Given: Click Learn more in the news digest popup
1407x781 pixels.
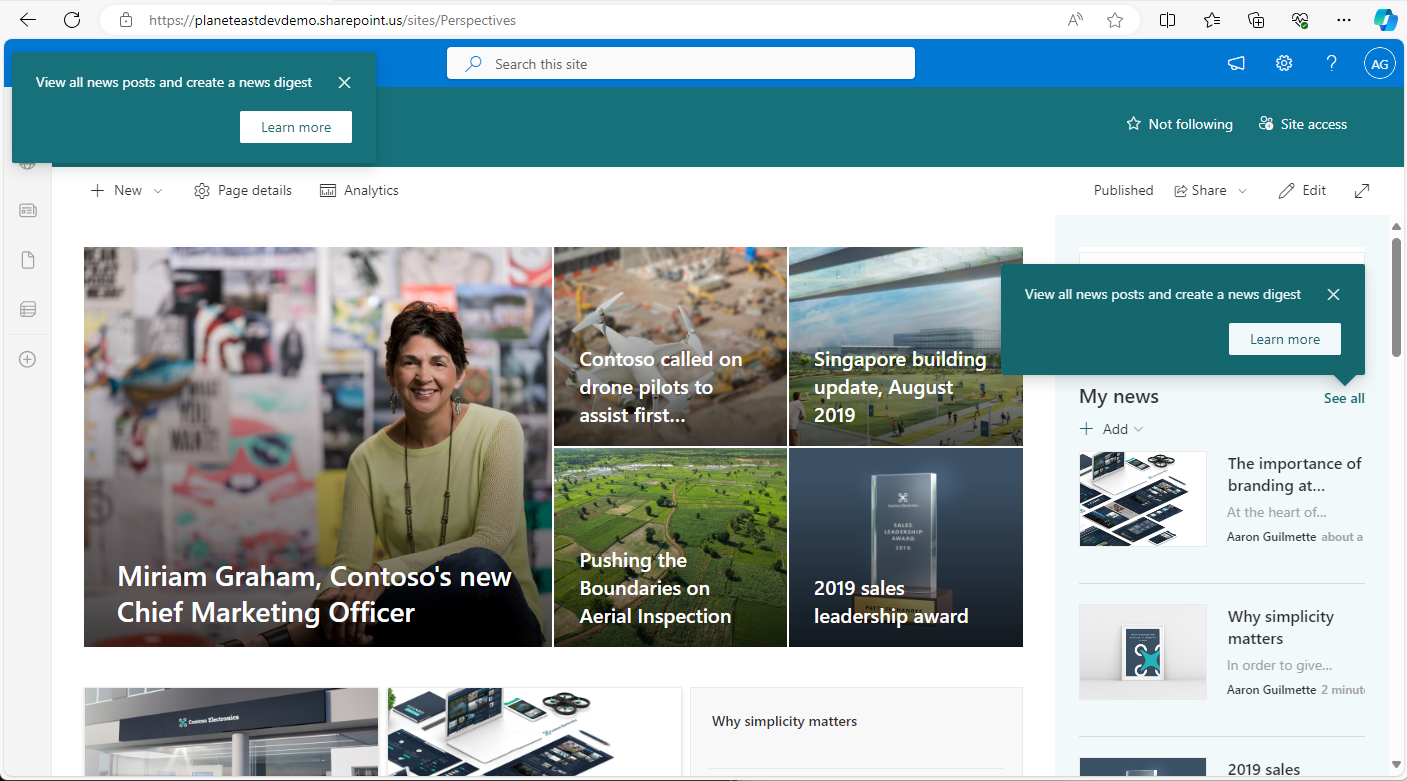Looking at the screenshot, I should pos(1284,338).
